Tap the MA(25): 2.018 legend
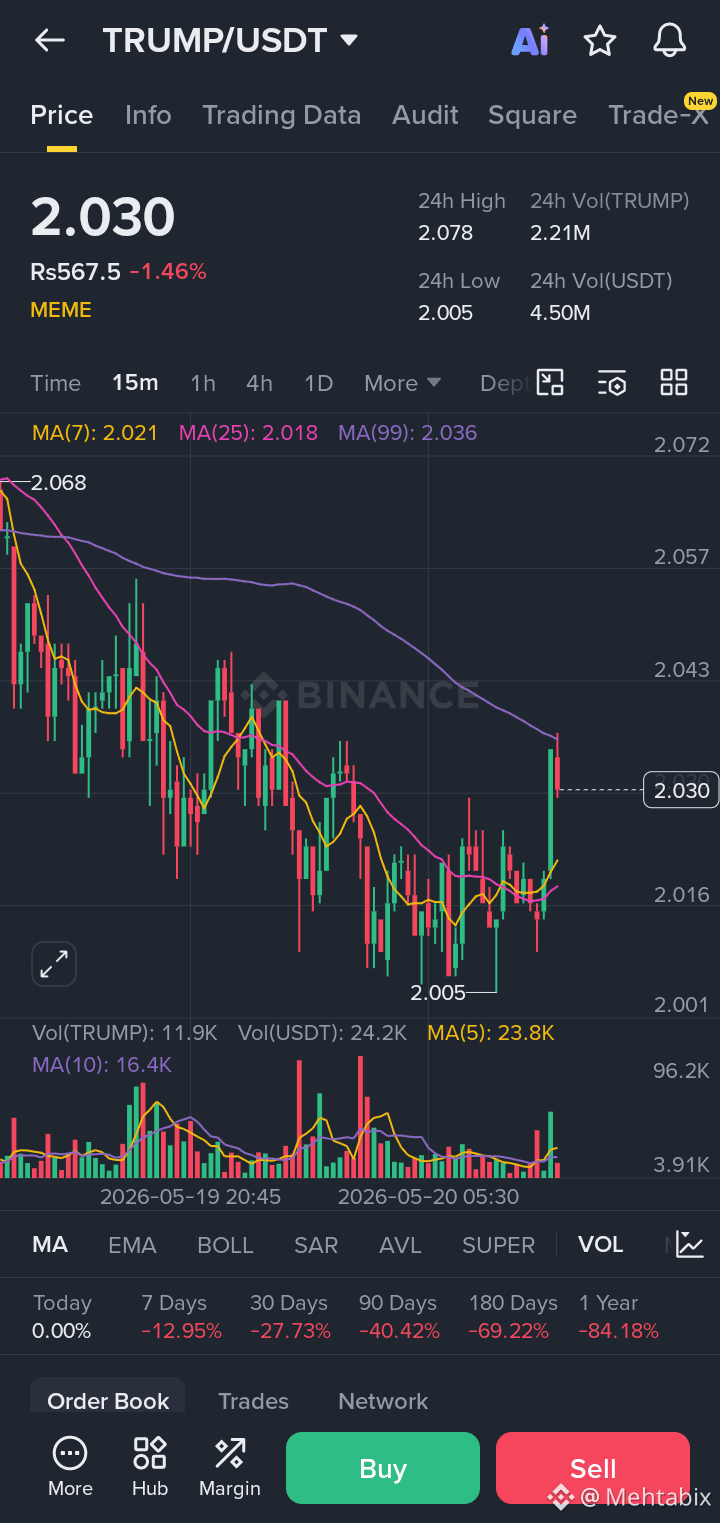This screenshot has width=720, height=1523. click(248, 433)
